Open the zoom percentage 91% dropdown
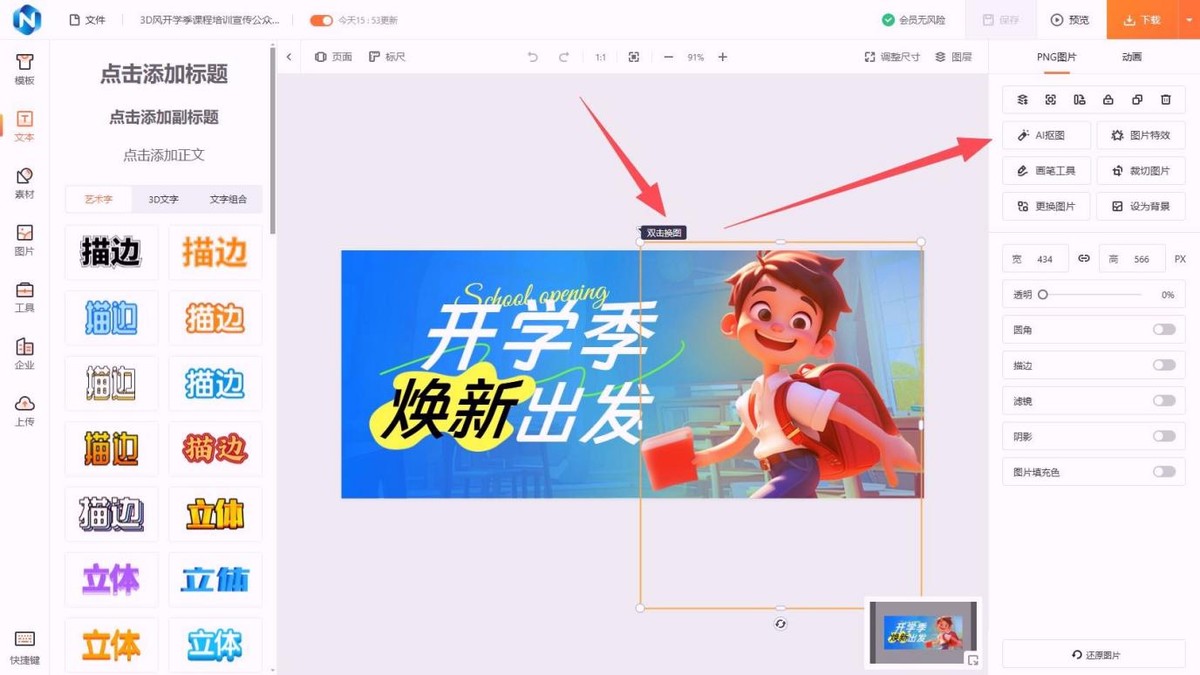 click(695, 57)
